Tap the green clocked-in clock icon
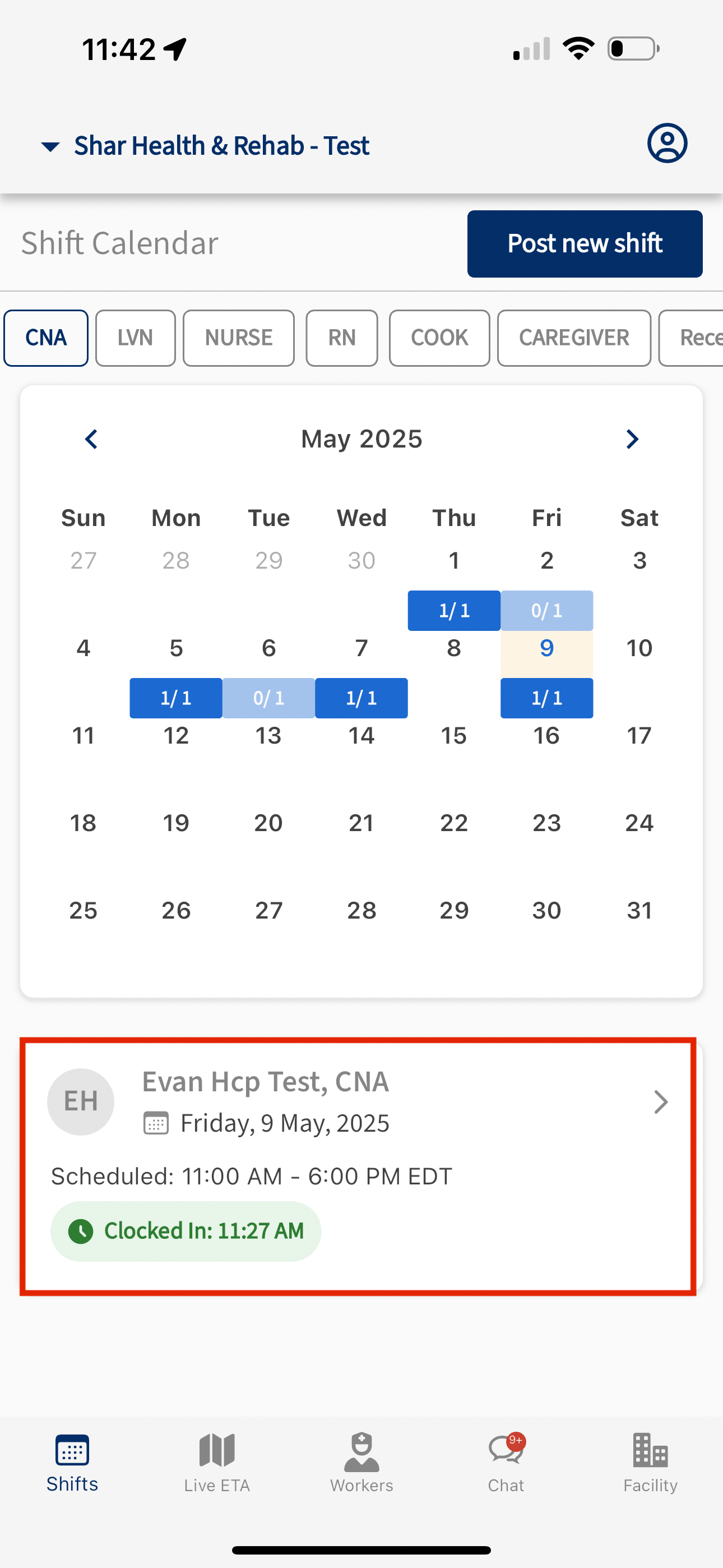This screenshot has width=723, height=1568. [81, 1231]
